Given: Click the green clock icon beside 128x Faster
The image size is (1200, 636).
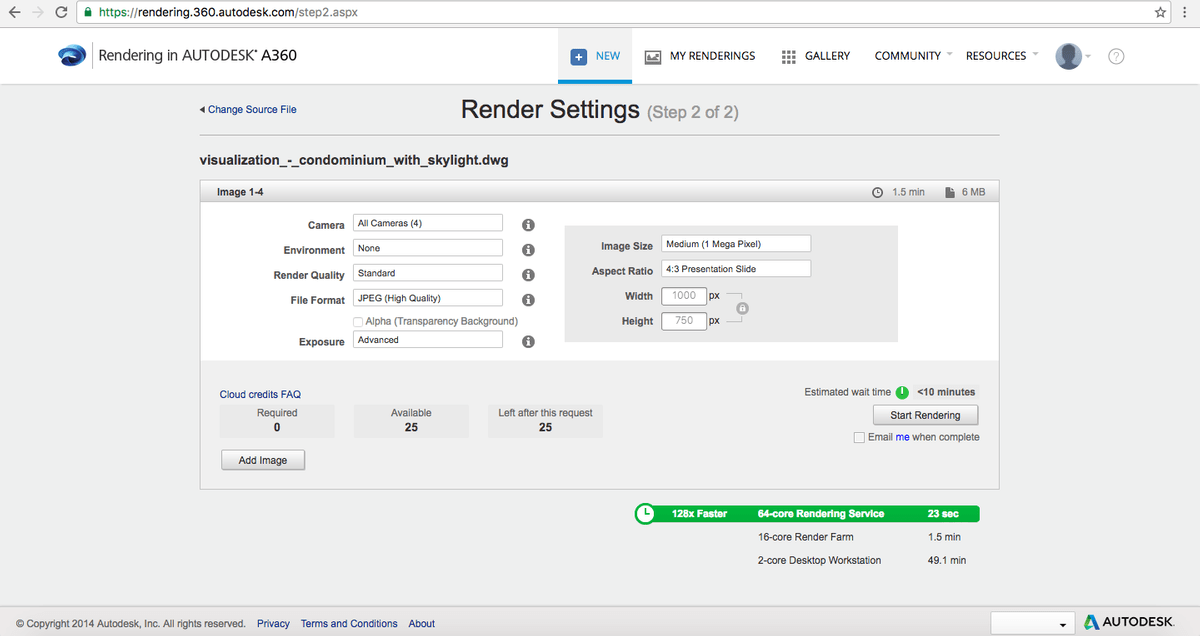Looking at the screenshot, I should [x=646, y=514].
